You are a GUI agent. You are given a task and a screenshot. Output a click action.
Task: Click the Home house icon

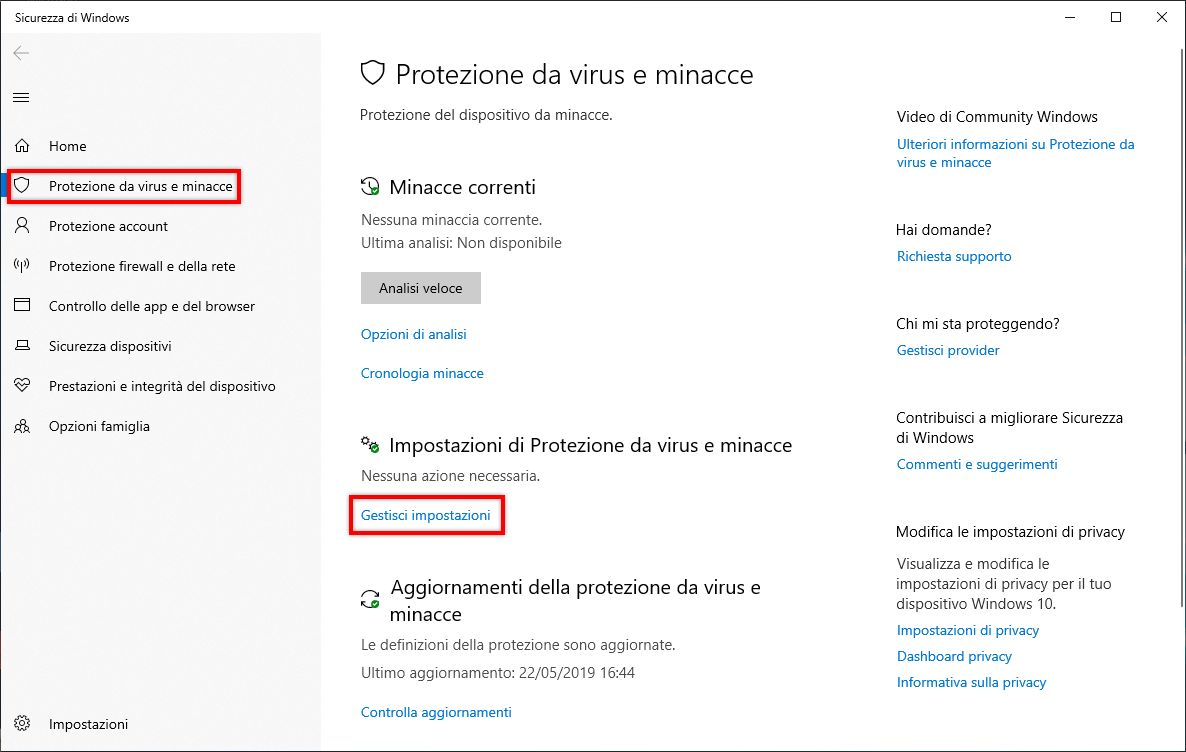[x=22, y=146]
